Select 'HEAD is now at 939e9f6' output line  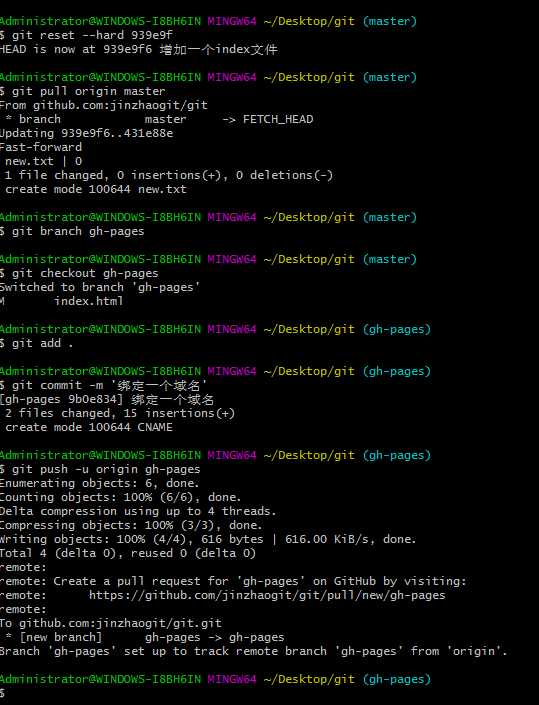point(138,49)
